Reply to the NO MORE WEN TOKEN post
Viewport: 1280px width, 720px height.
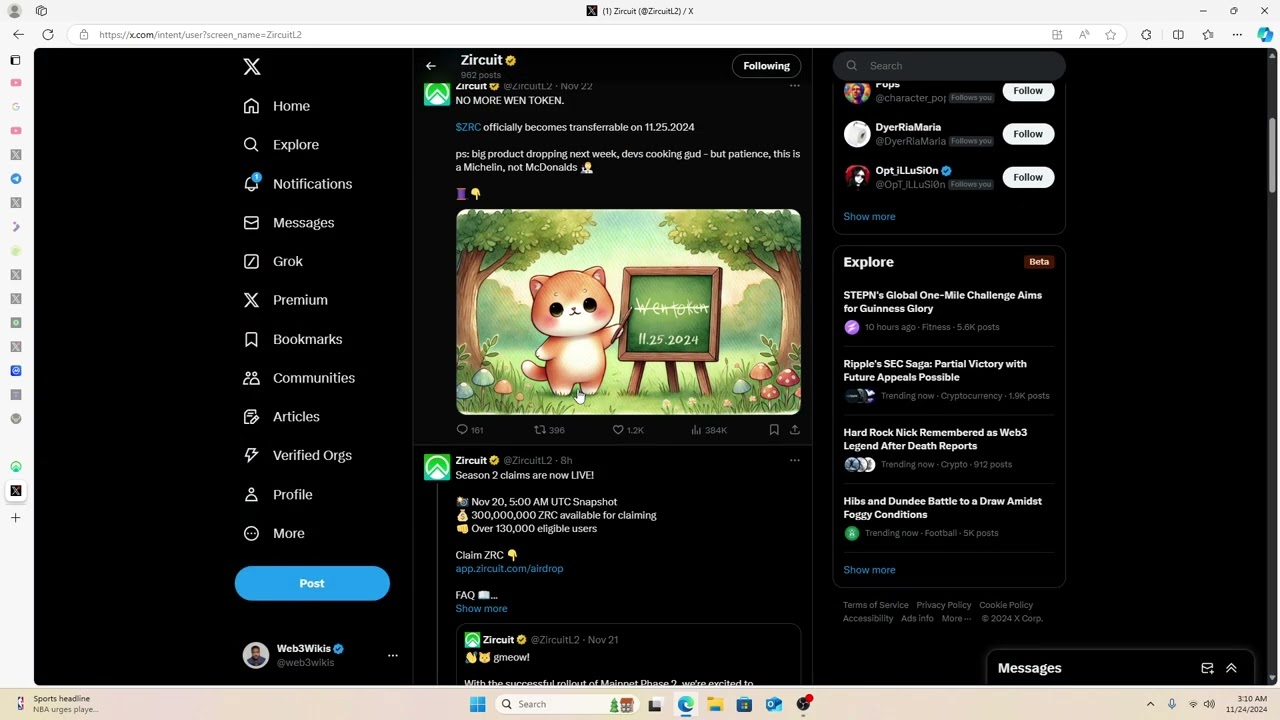pos(469,430)
